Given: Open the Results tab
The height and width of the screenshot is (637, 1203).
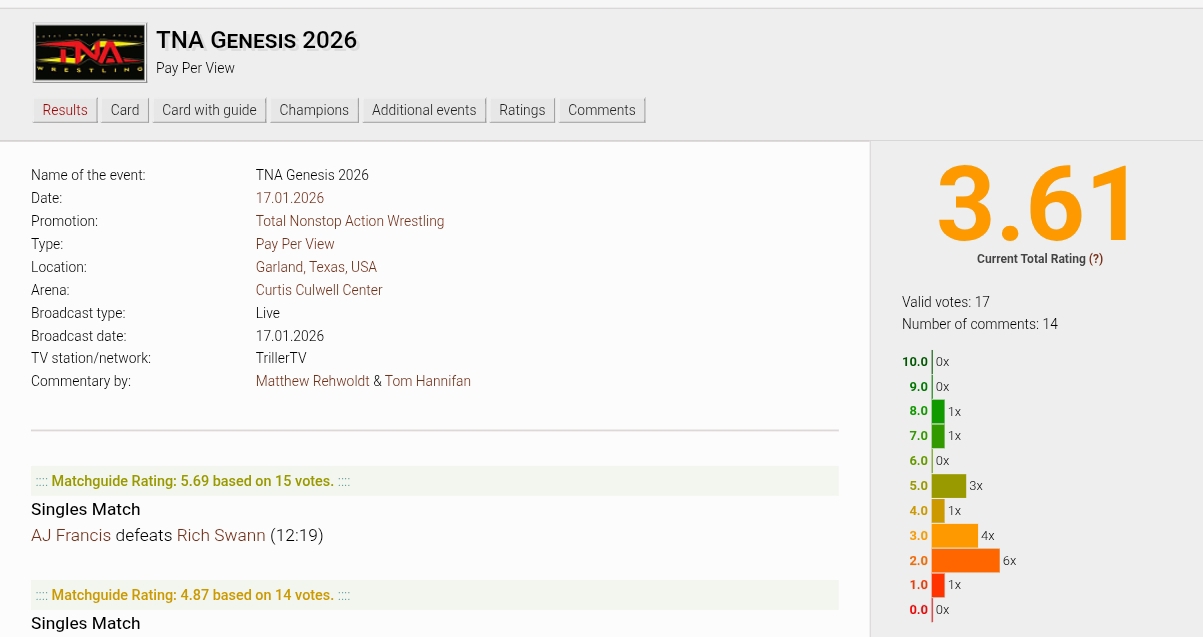Looking at the screenshot, I should click(65, 110).
